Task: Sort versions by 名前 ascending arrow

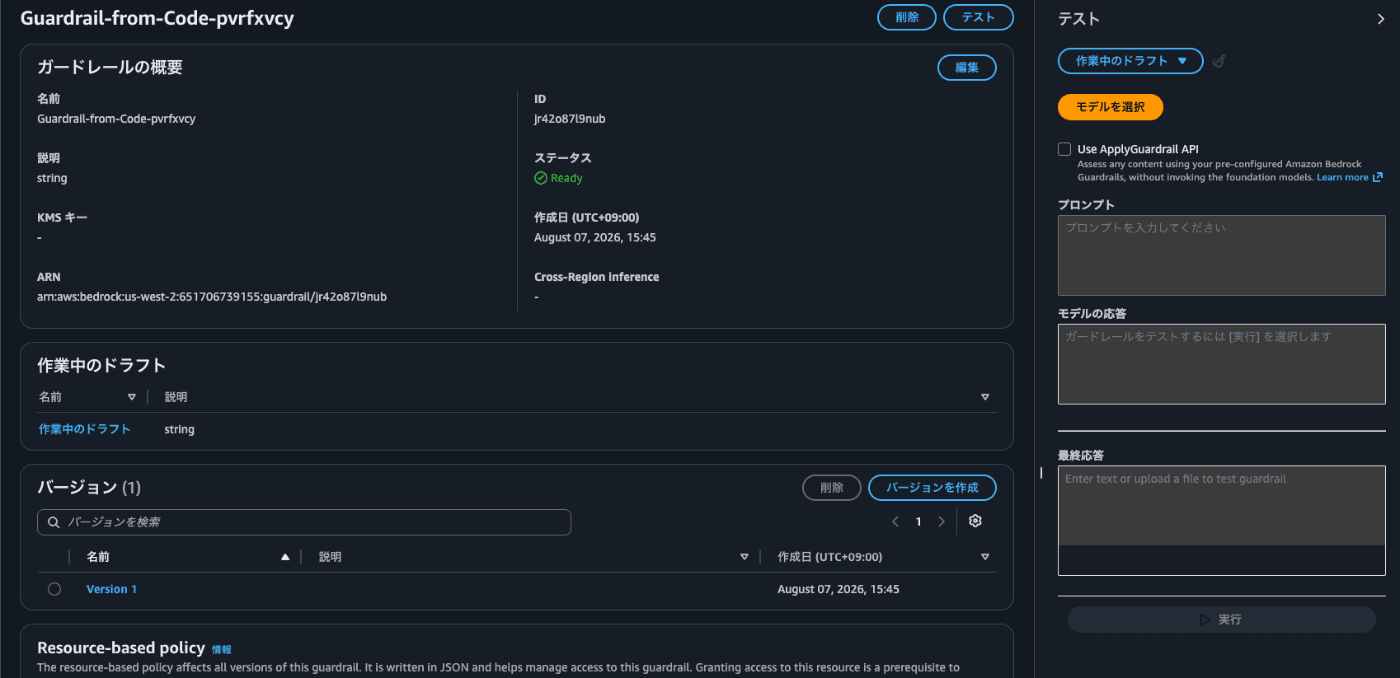Action: coord(285,557)
